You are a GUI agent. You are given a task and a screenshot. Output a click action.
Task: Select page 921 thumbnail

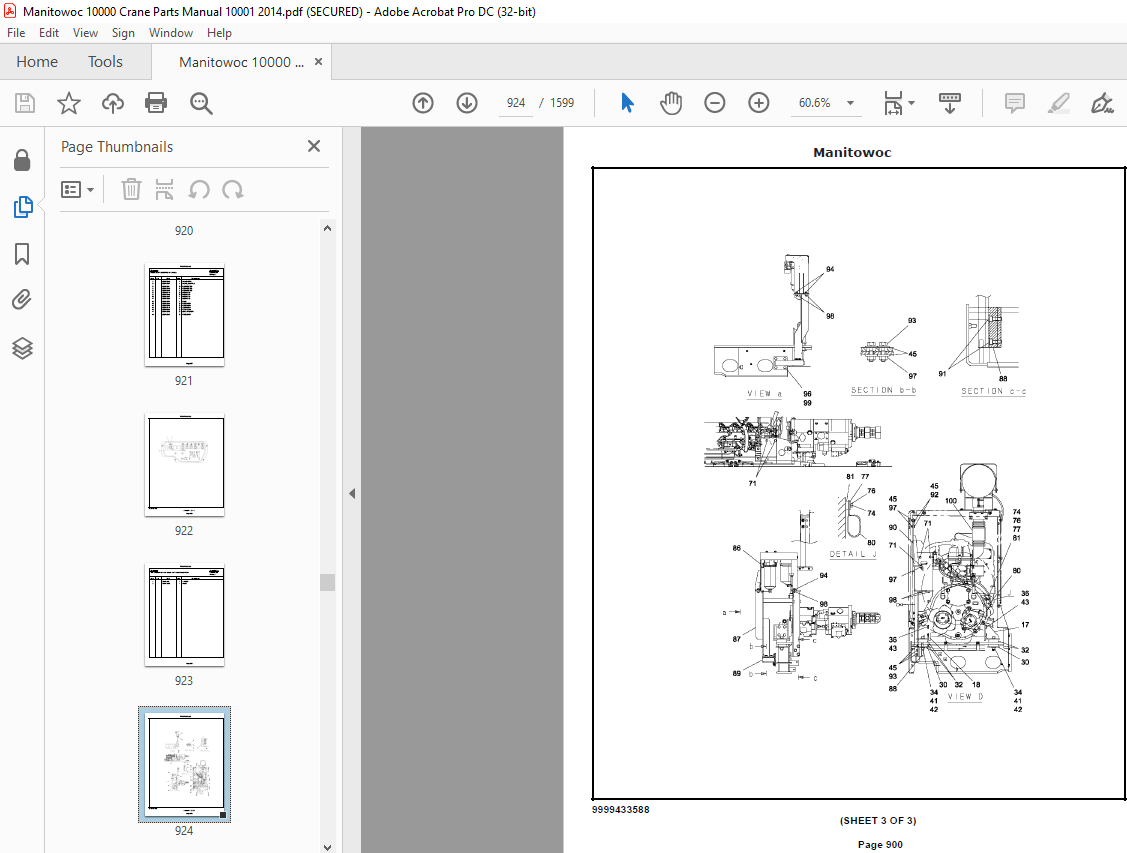tap(185, 315)
